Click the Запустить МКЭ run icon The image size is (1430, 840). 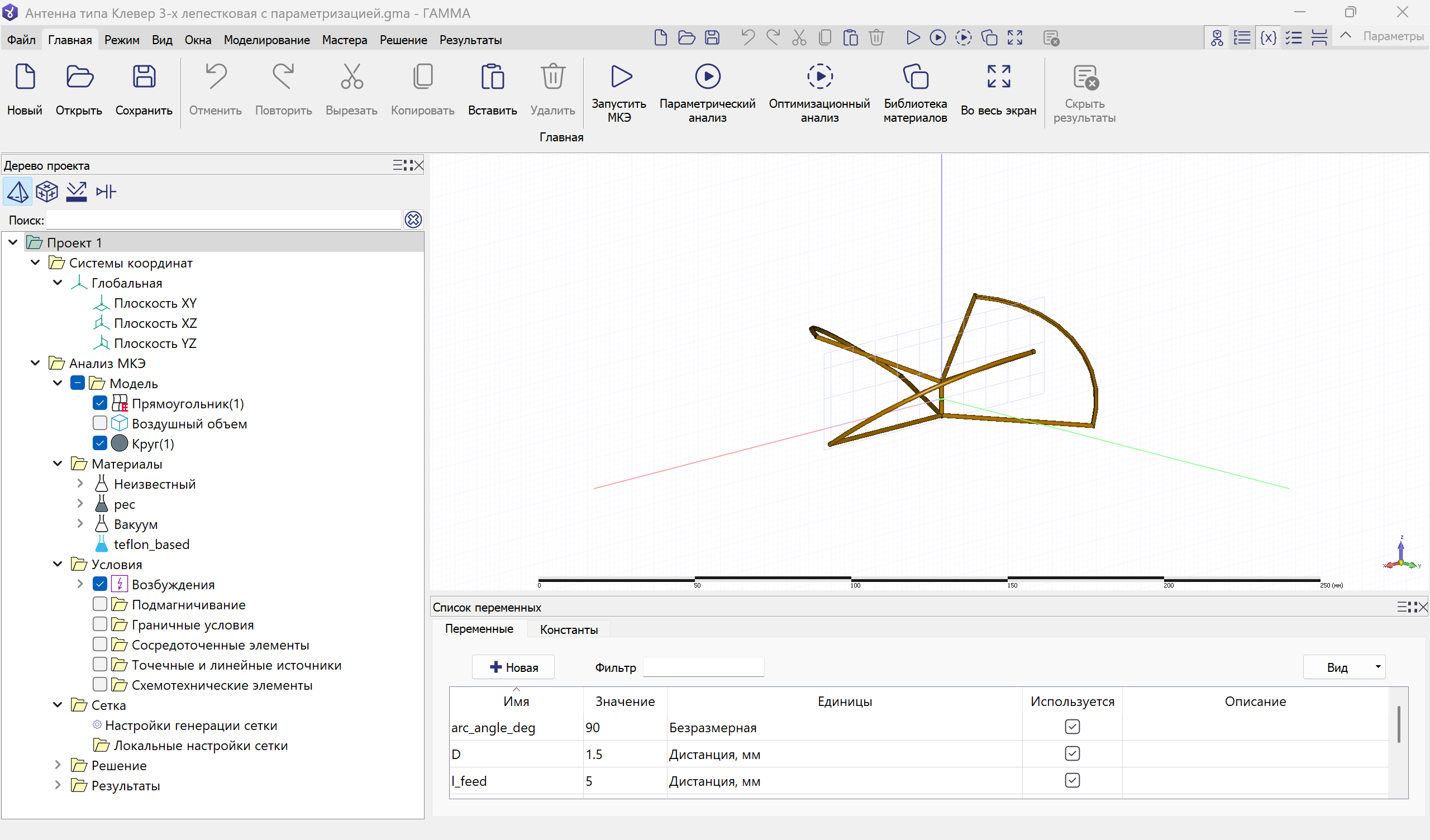(620, 77)
